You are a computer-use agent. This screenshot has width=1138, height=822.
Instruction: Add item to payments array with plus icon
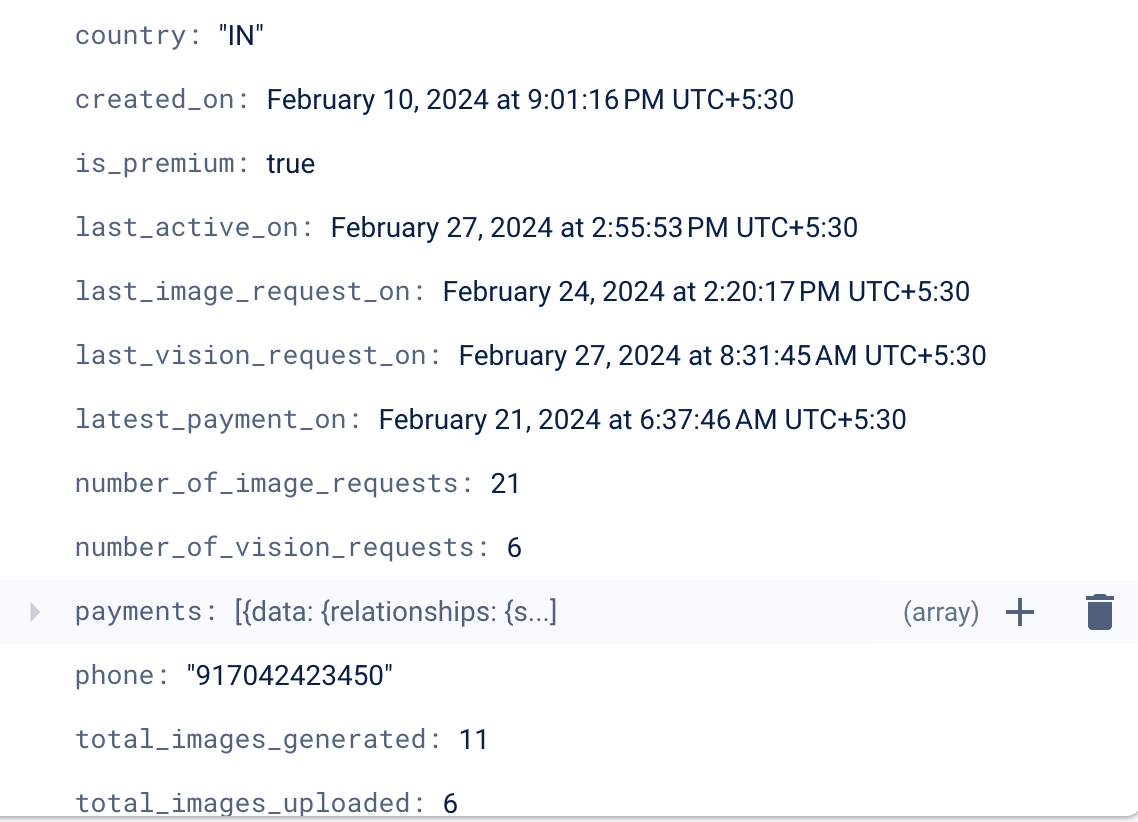coord(1019,612)
